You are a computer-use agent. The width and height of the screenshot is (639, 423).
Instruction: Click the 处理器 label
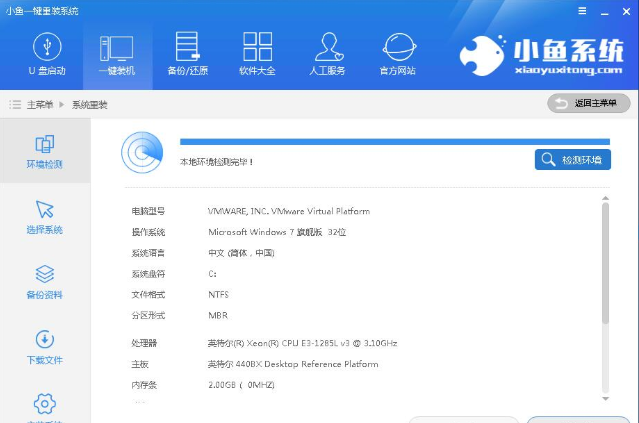(144, 343)
